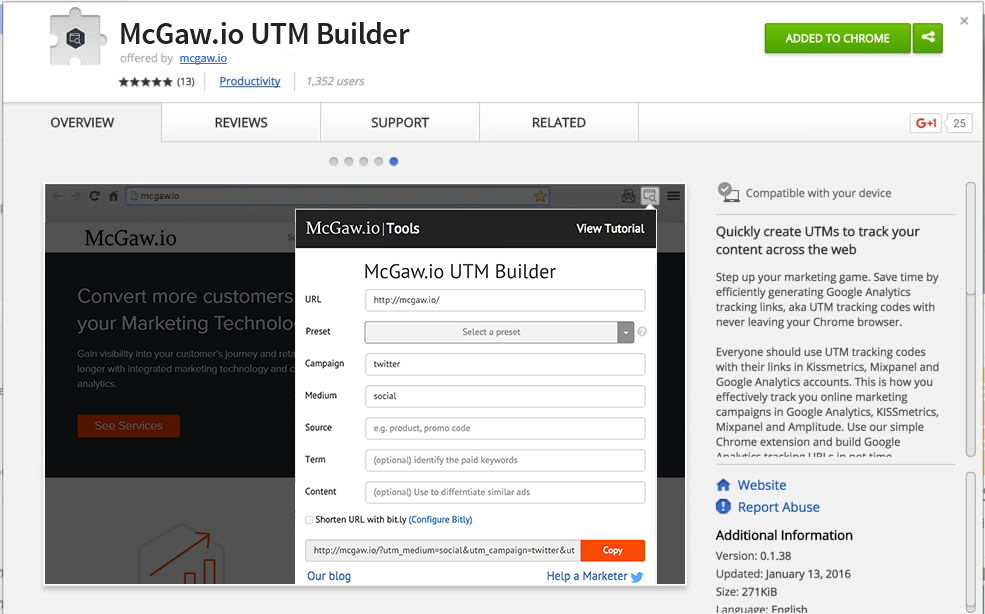Click the printer-like extension icon in preview toolbar
985x614 pixels.
628,195
